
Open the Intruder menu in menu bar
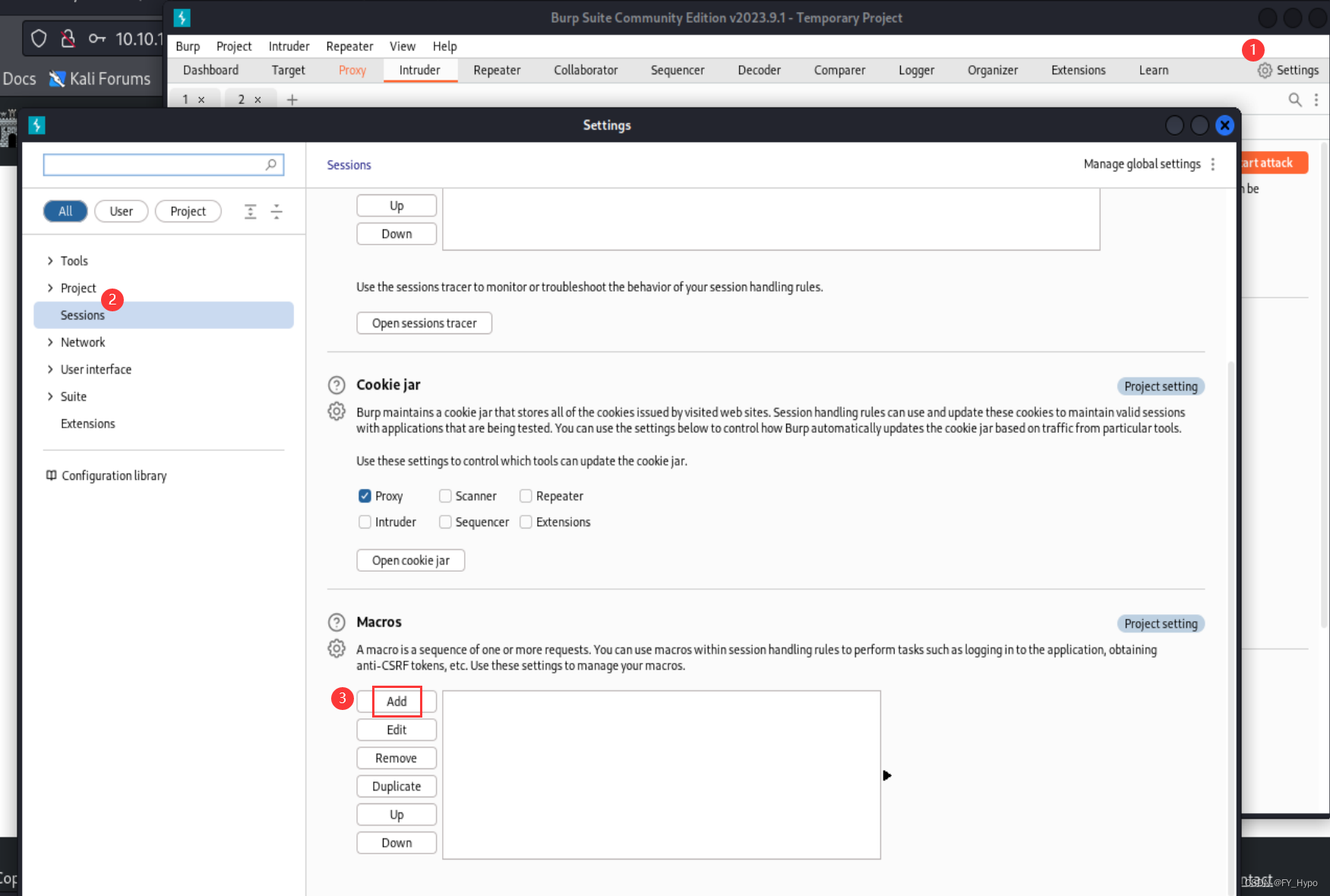pos(289,46)
